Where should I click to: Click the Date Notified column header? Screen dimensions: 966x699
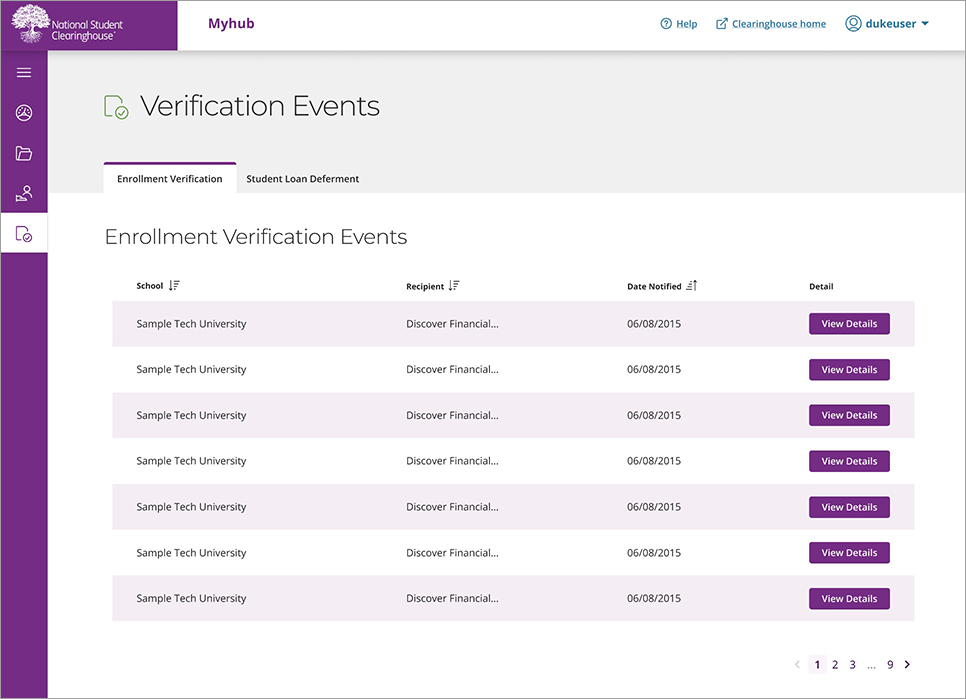654,286
